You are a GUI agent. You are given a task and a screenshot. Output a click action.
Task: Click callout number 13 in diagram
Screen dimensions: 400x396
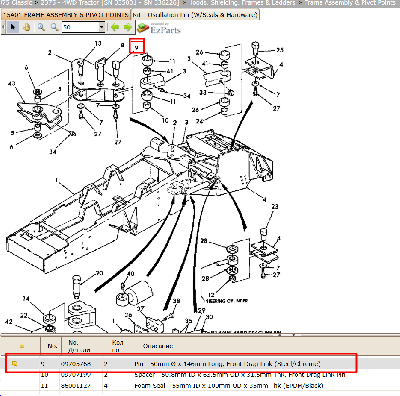(x=98, y=43)
